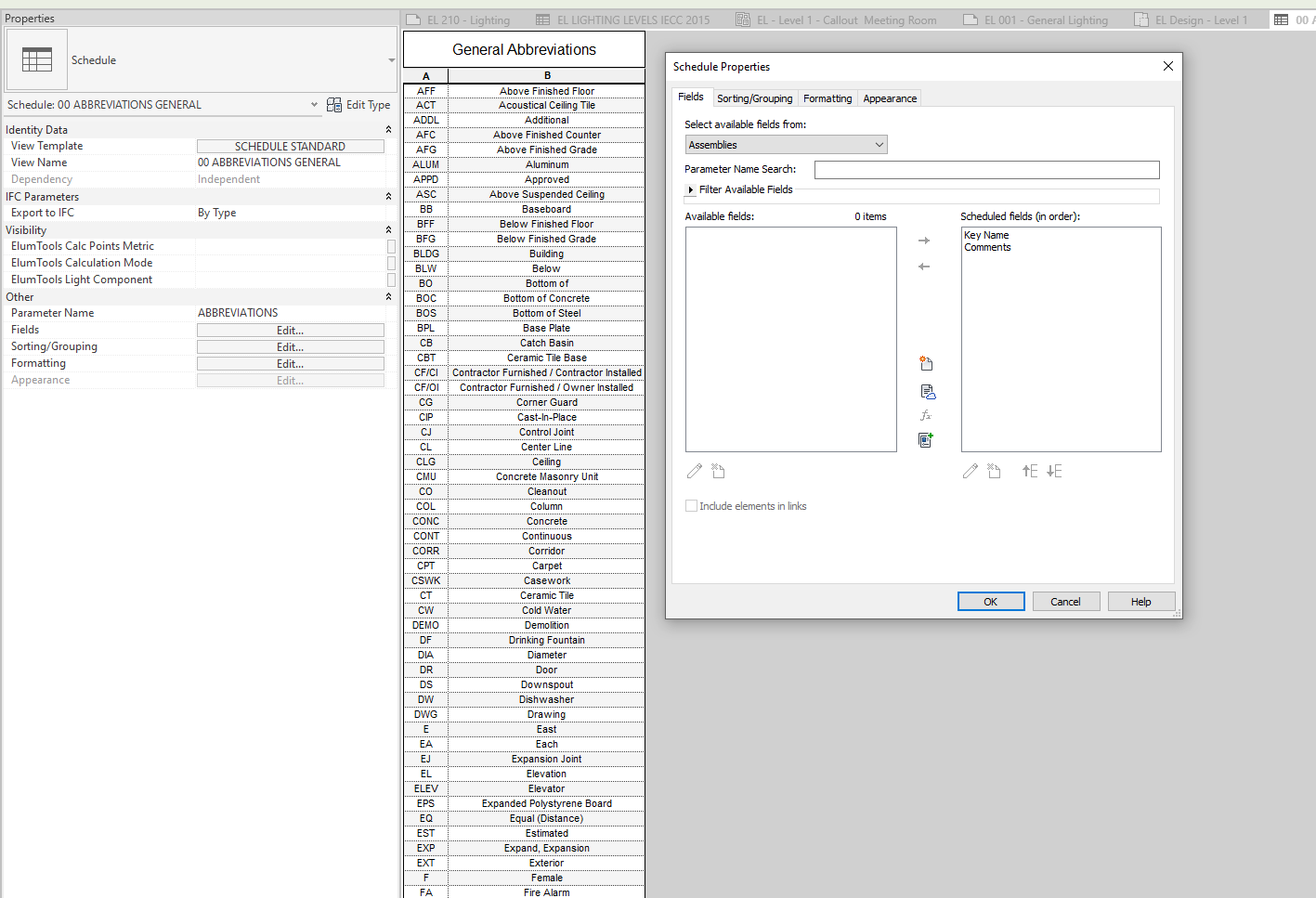Click edit pencil icon under Scheduled fields
The height and width of the screenshot is (898, 1316).
coord(971,472)
